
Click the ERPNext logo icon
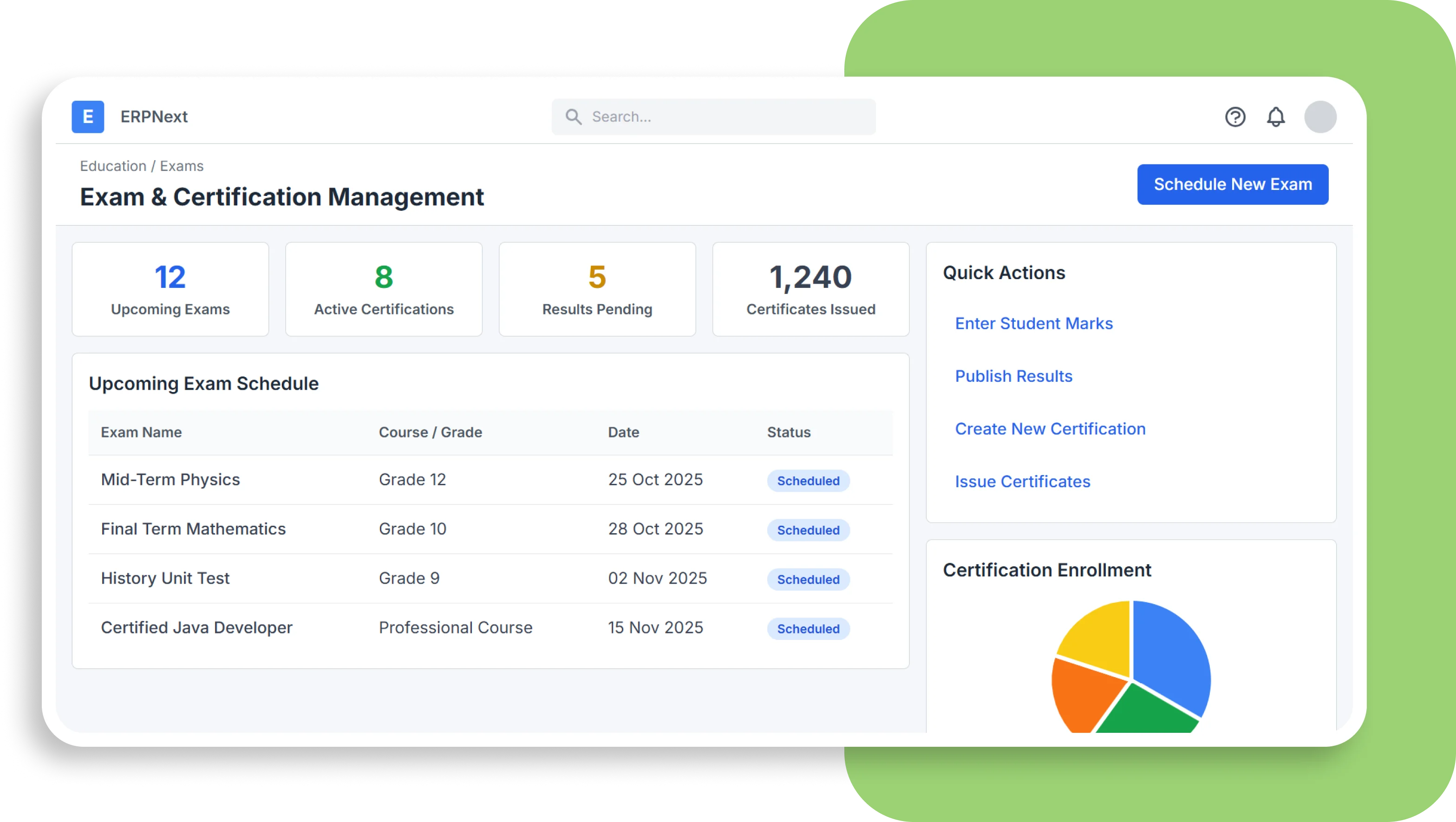tap(88, 117)
